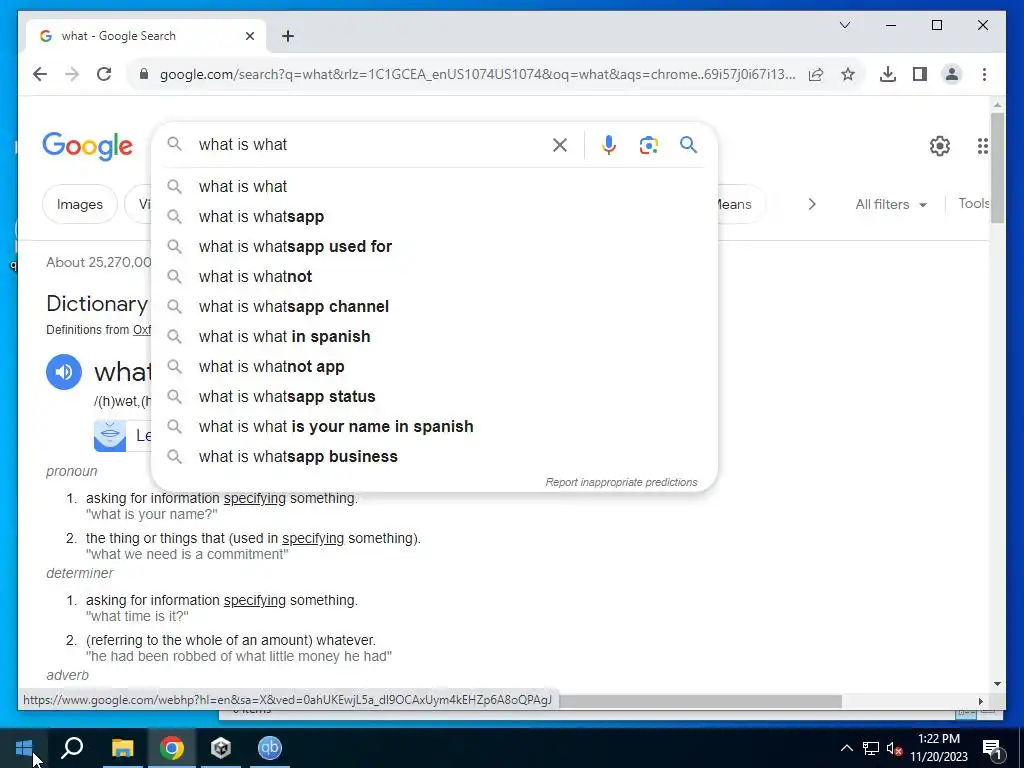The height and width of the screenshot is (768, 1024).
Task: Search by voice using microphone icon
Action: click(609, 144)
